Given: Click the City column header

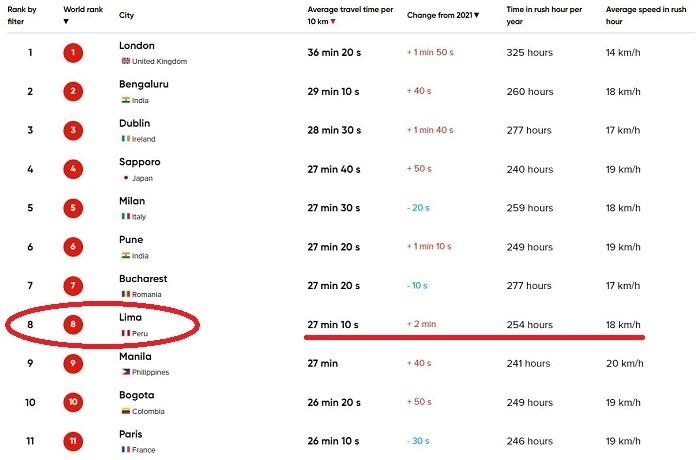Looking at the screenshot, I should pos(127,15).
